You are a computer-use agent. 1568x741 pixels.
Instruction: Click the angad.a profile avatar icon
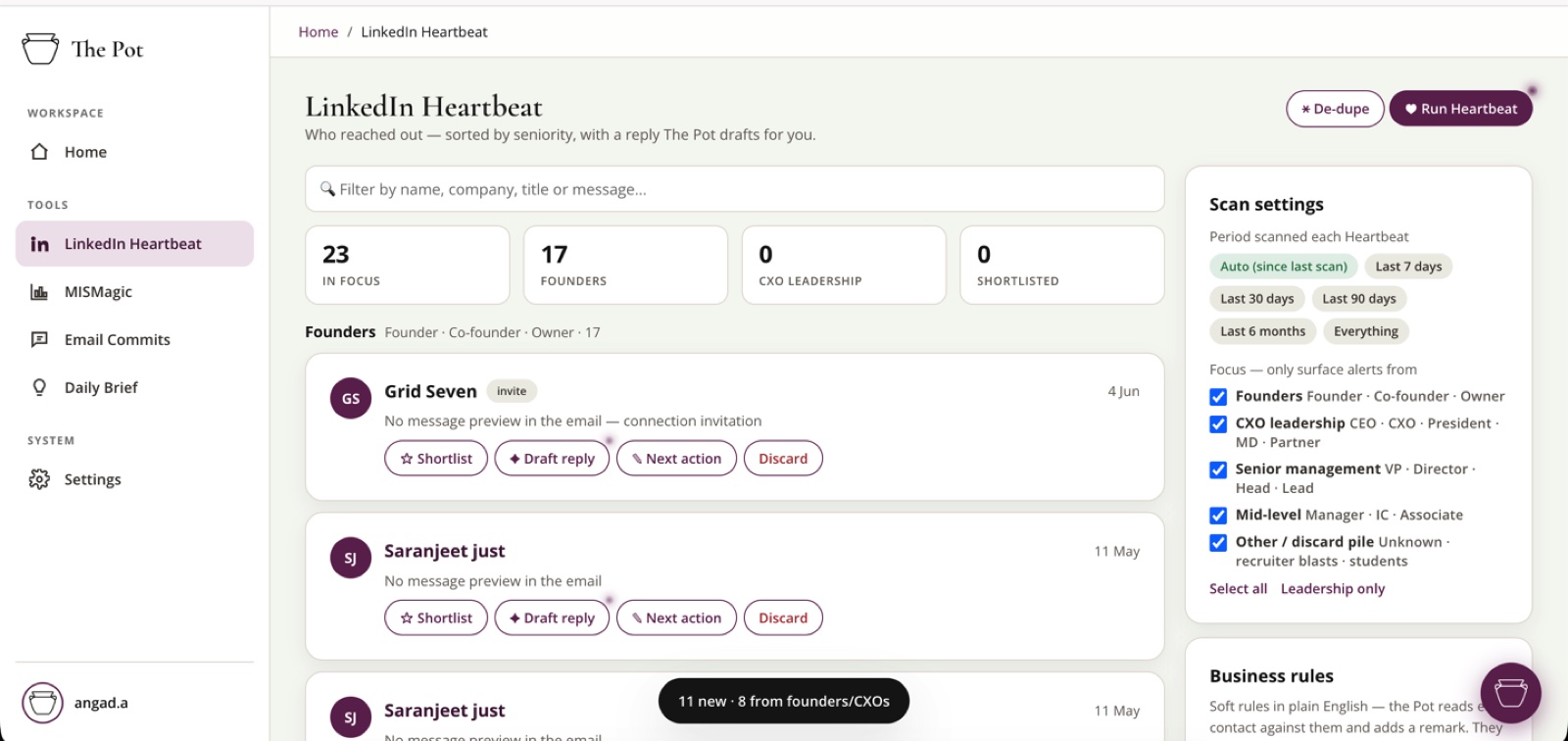tap(42, 703)
